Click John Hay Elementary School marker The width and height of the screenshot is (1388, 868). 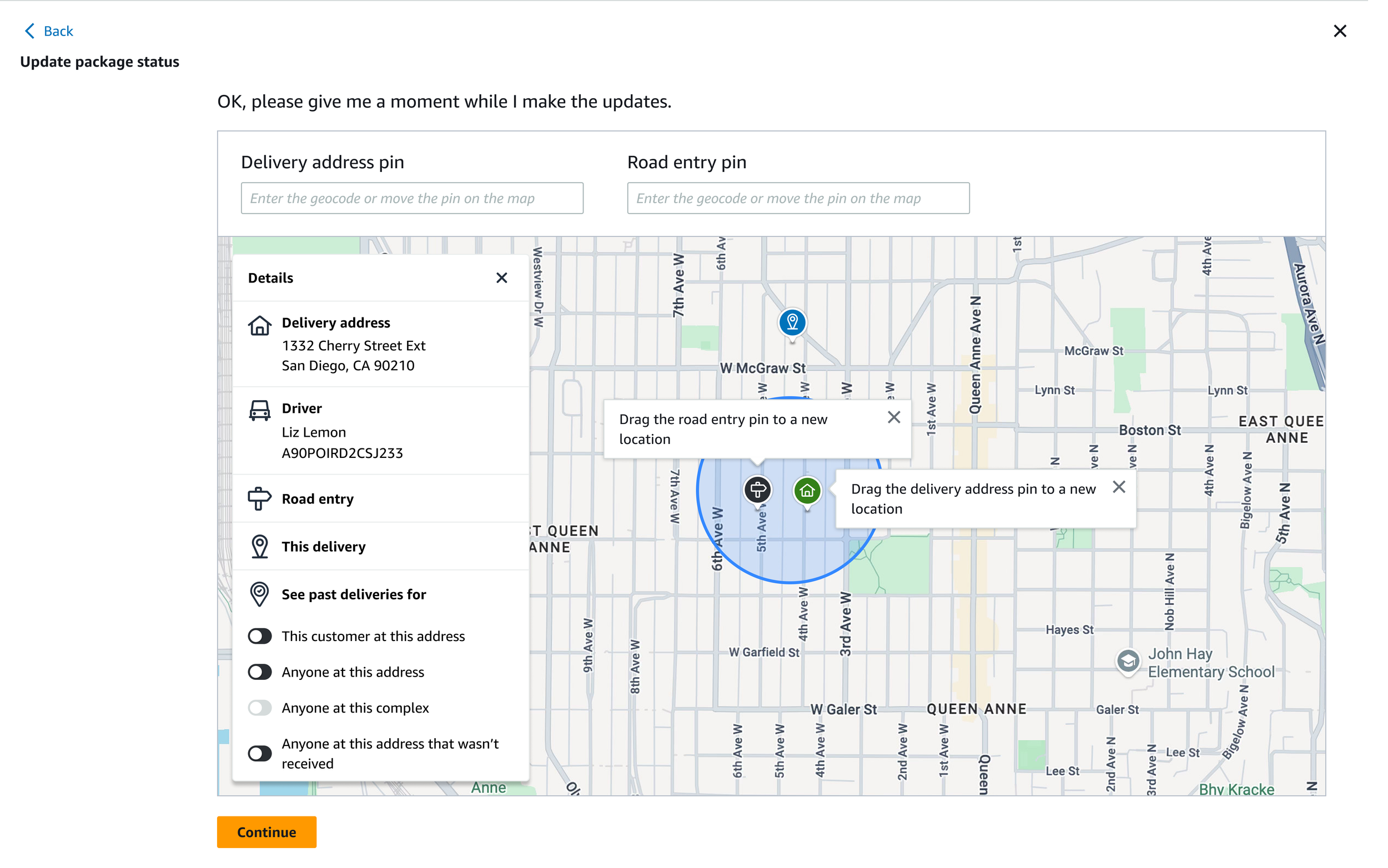pos(1127,661)
